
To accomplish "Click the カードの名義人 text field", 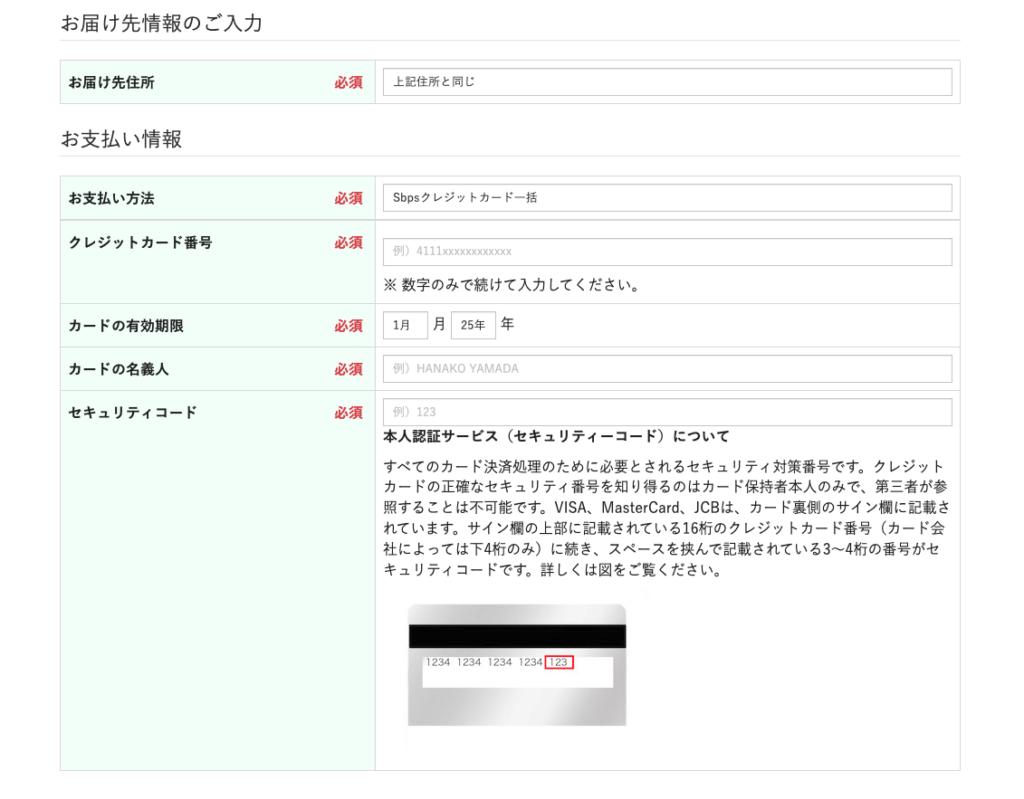I will pos(667,369).
